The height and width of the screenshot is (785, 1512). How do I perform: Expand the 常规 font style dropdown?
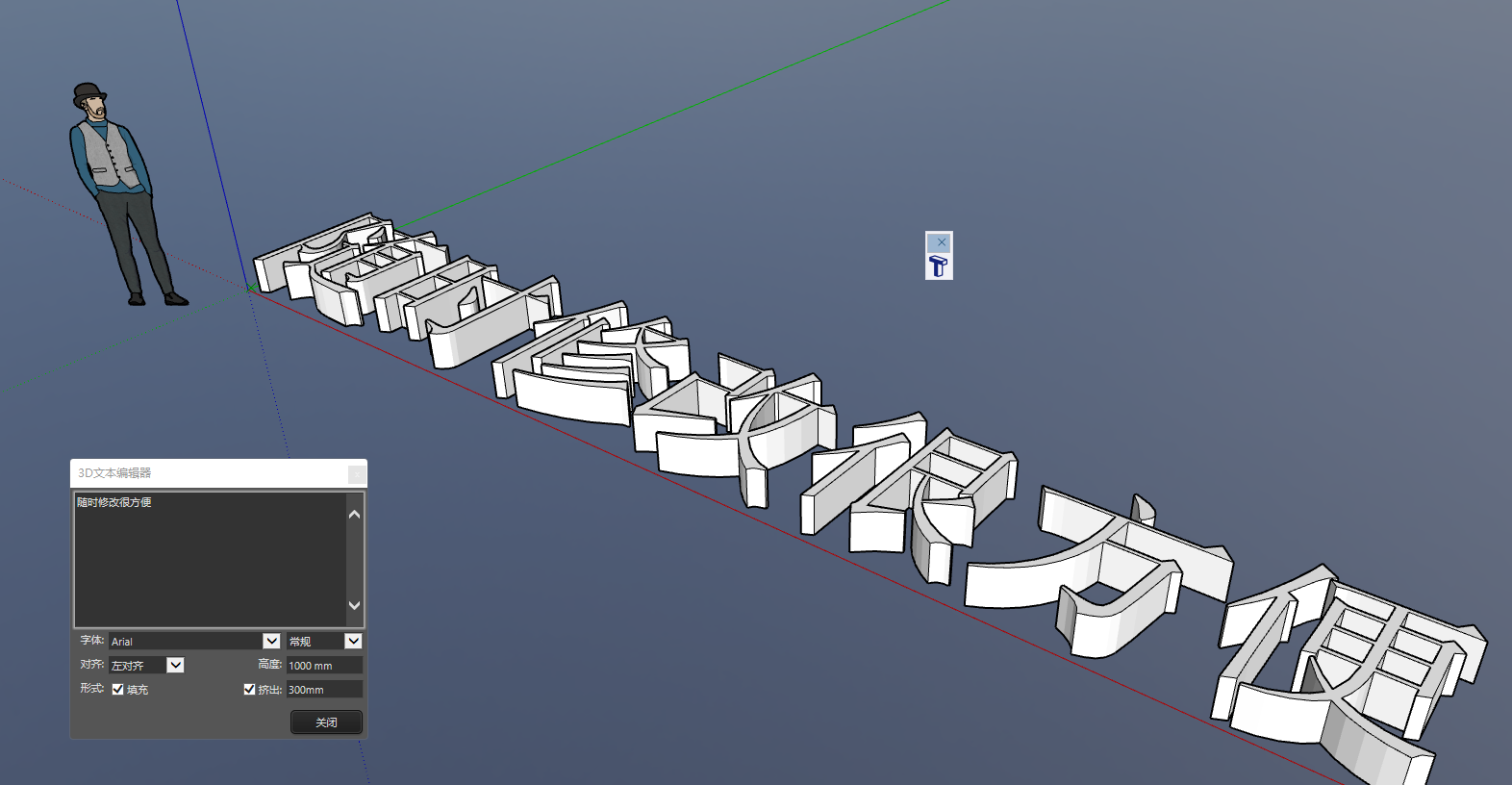(x=353, y=641)
